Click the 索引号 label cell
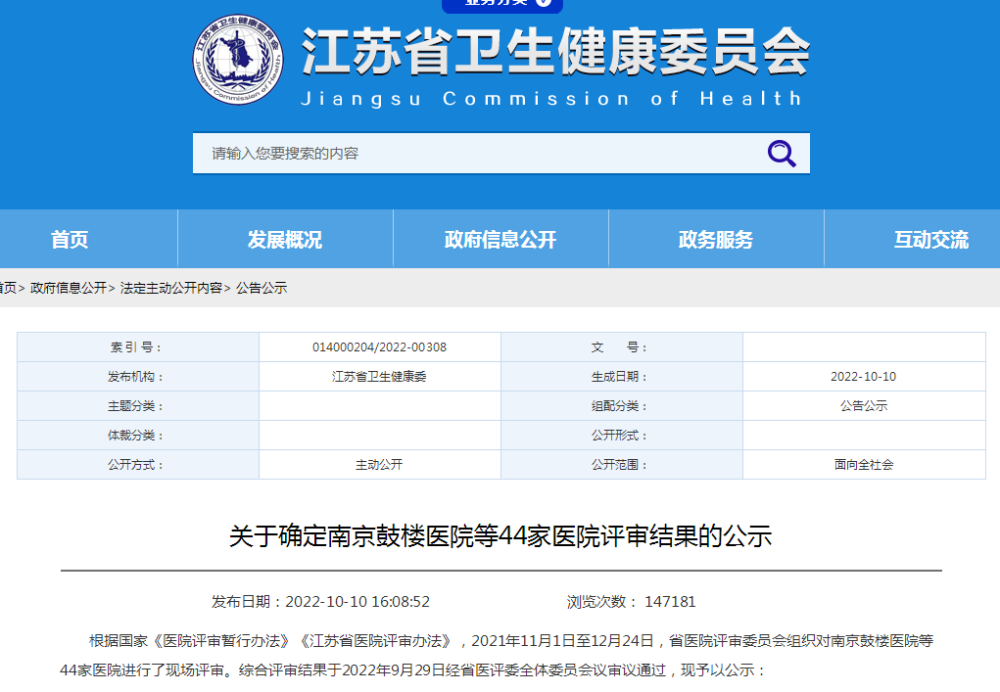This screenshot has width=1000, height=692. point(138,348)
